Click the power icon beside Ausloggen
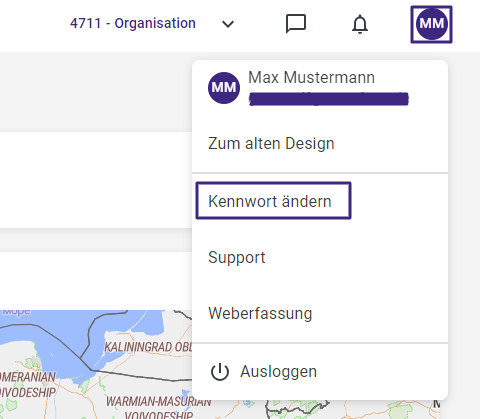Image resolution: width=480 pixels, height=419 pixels. click(220, 372)
